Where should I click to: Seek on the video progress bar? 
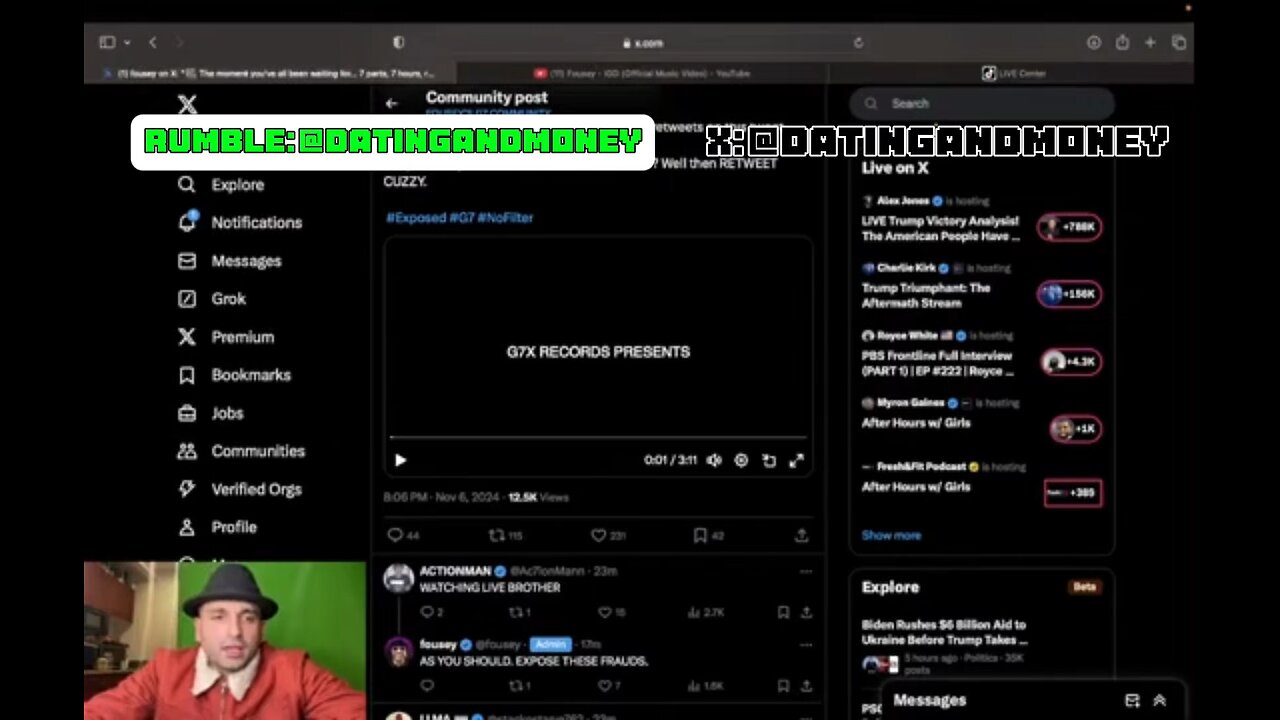click(598, 437)
